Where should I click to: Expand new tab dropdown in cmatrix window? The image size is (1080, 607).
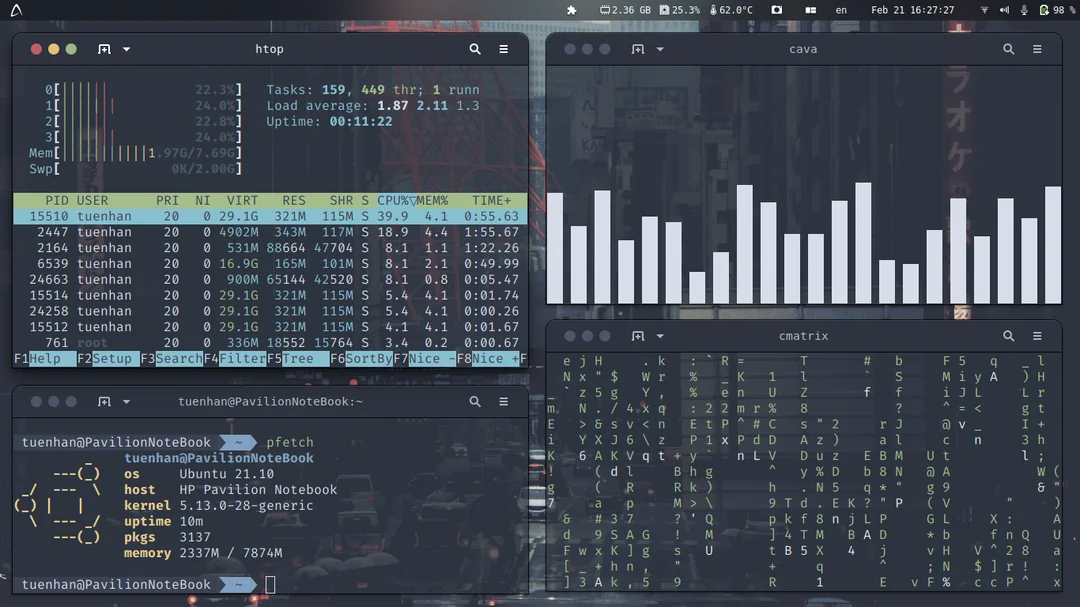coord(660,336)
